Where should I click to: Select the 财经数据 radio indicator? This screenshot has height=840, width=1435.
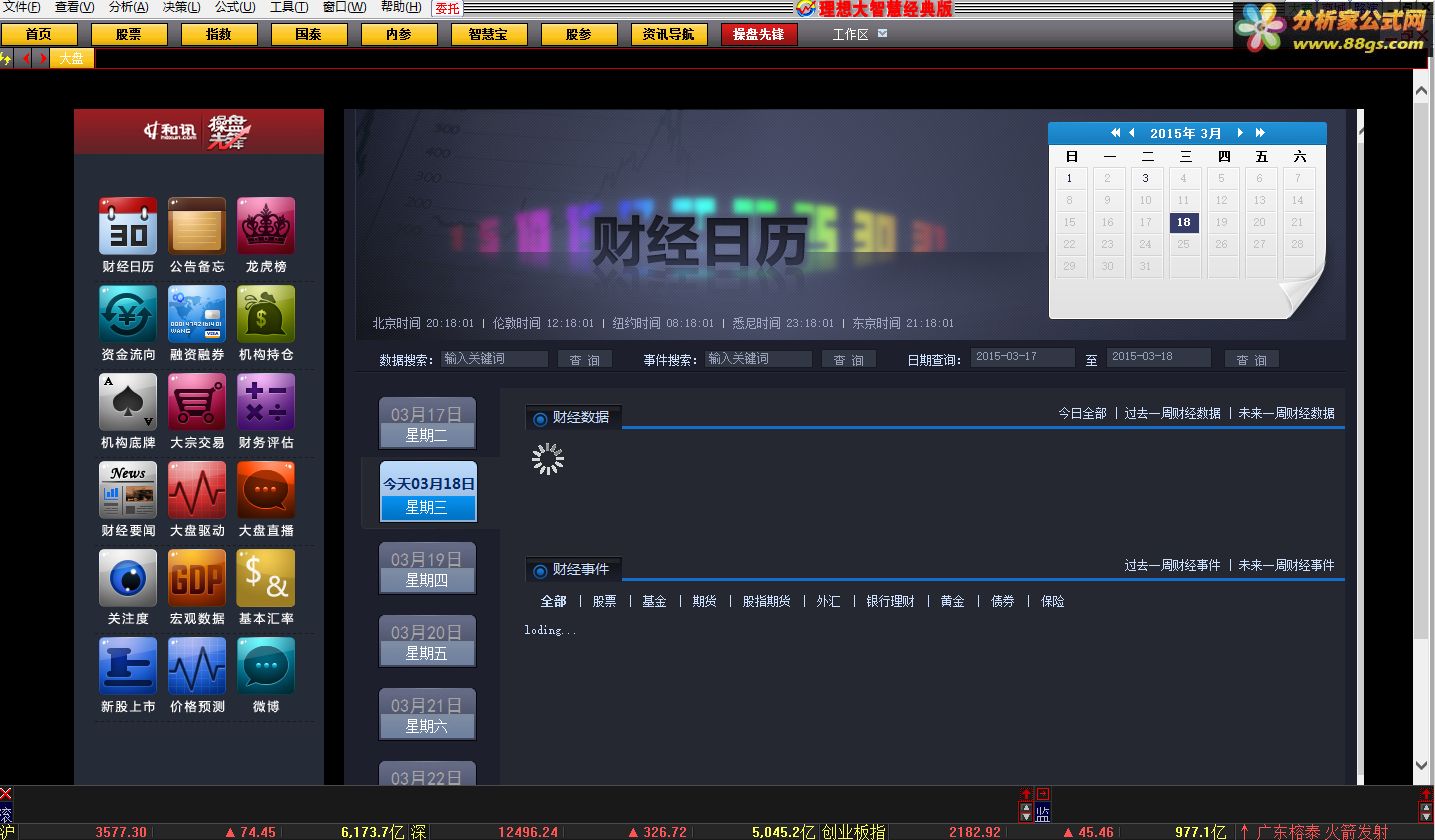pos(541,419)
